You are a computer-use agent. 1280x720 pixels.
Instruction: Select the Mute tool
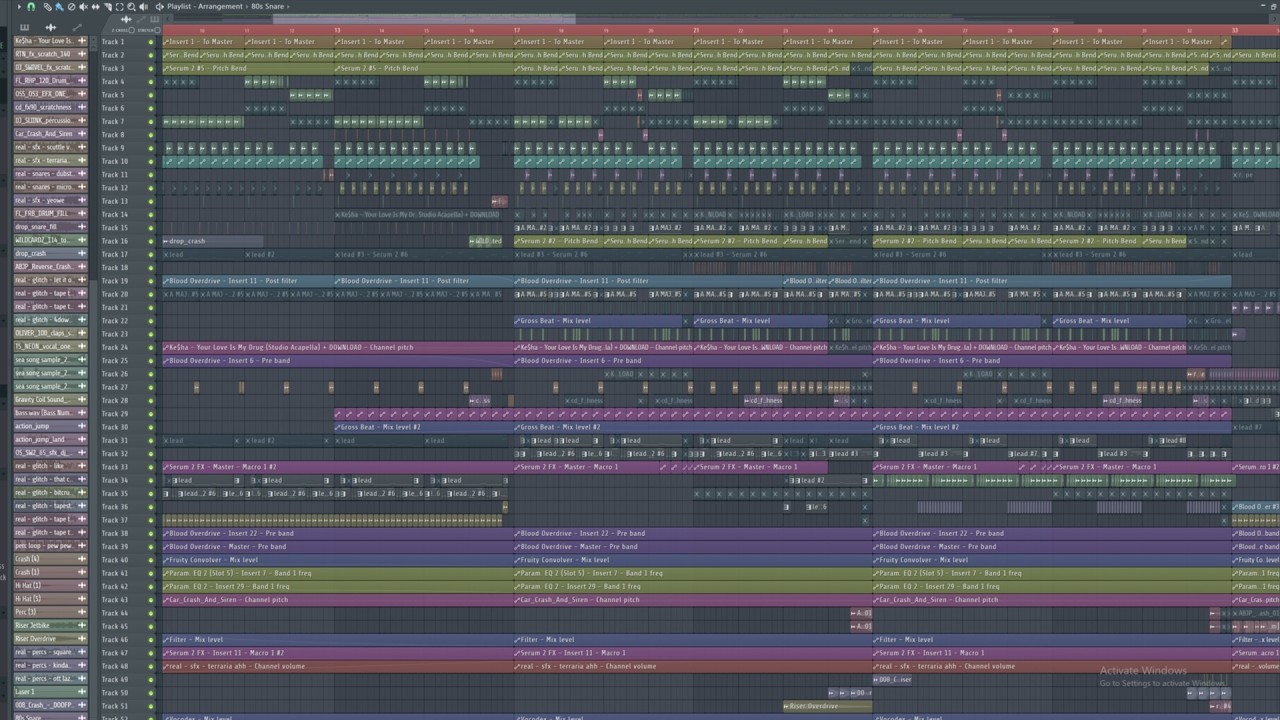pos(83,7)
